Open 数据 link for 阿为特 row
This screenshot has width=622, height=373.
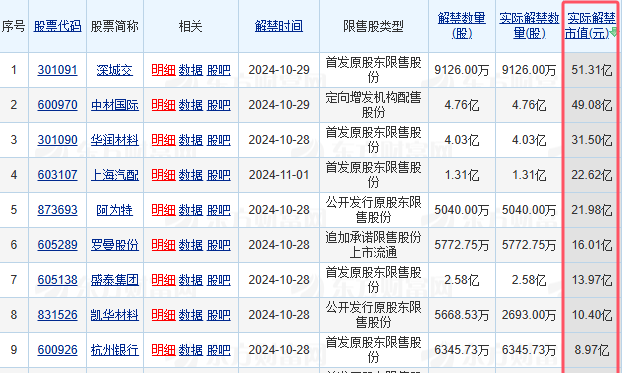coord(191,210)
